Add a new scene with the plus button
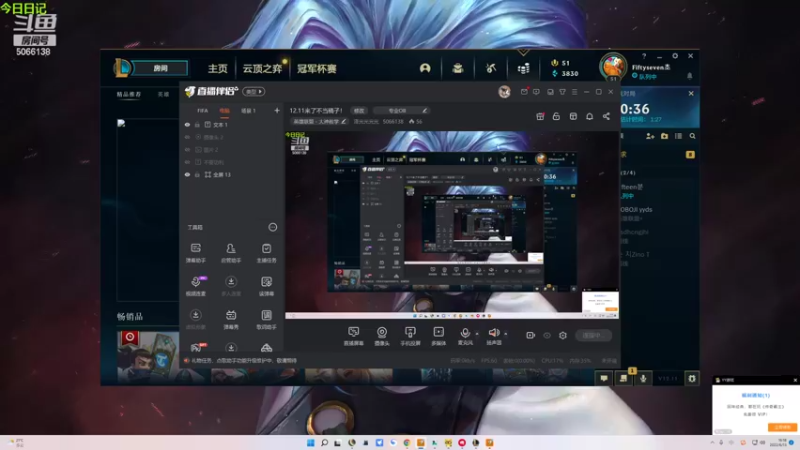800x450 pixels. (277, 110)
